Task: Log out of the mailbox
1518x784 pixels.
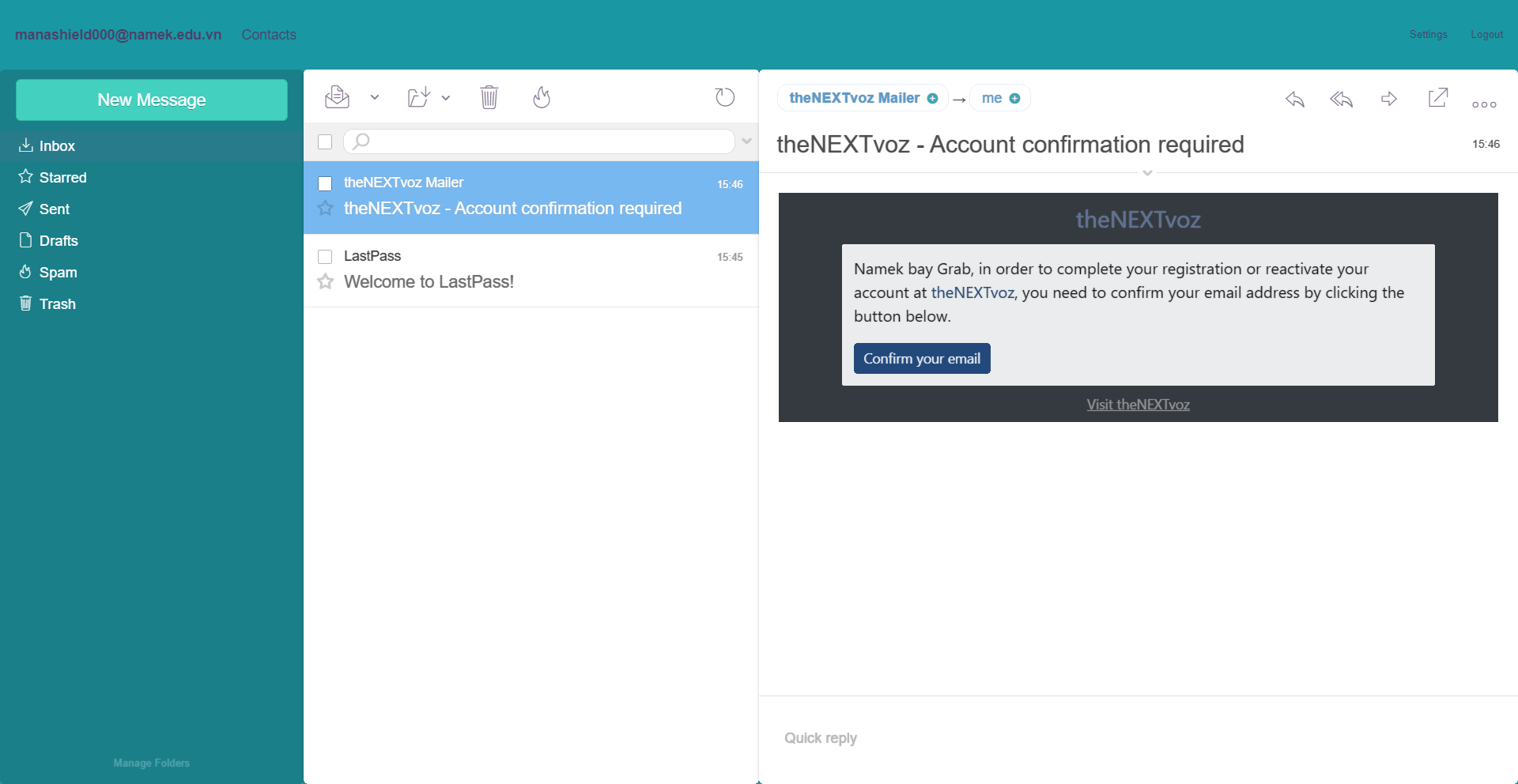Action: [1487, 35]
